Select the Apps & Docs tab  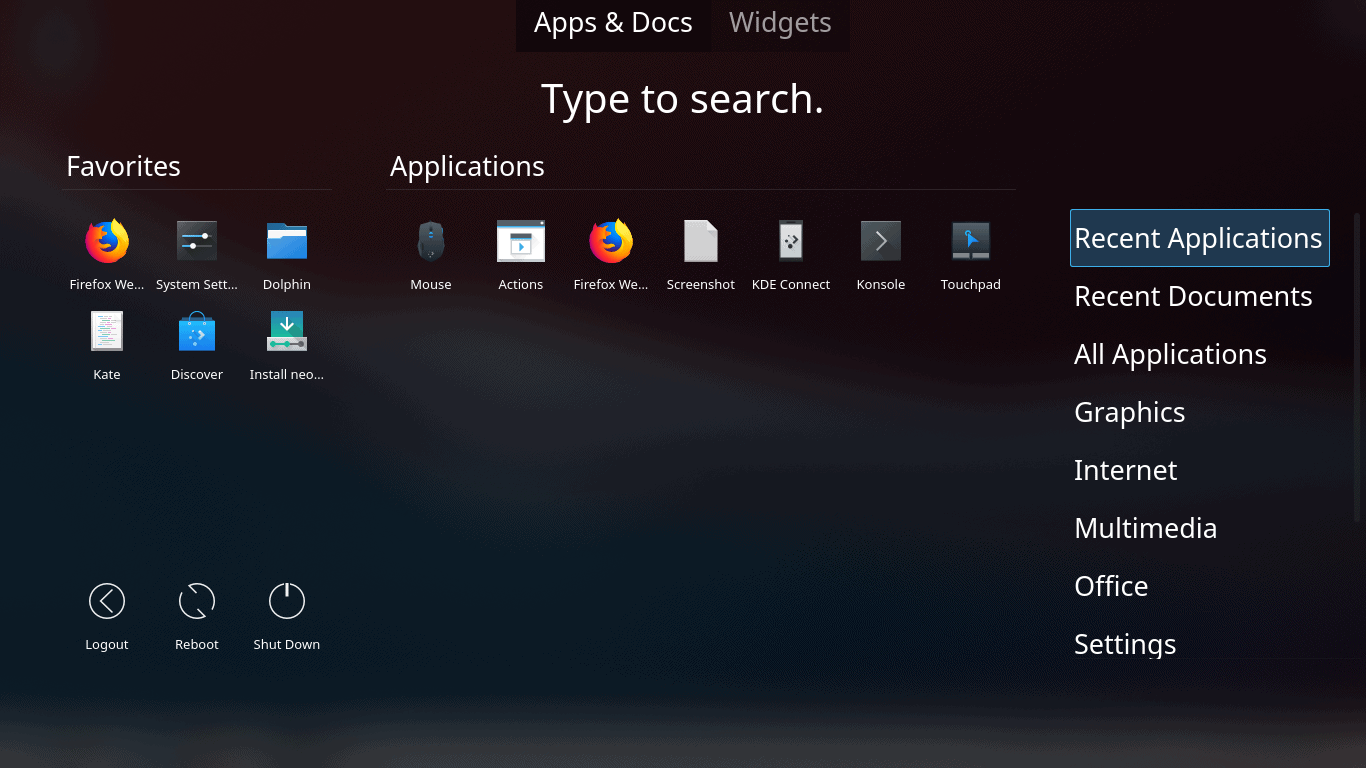[613, 23]
